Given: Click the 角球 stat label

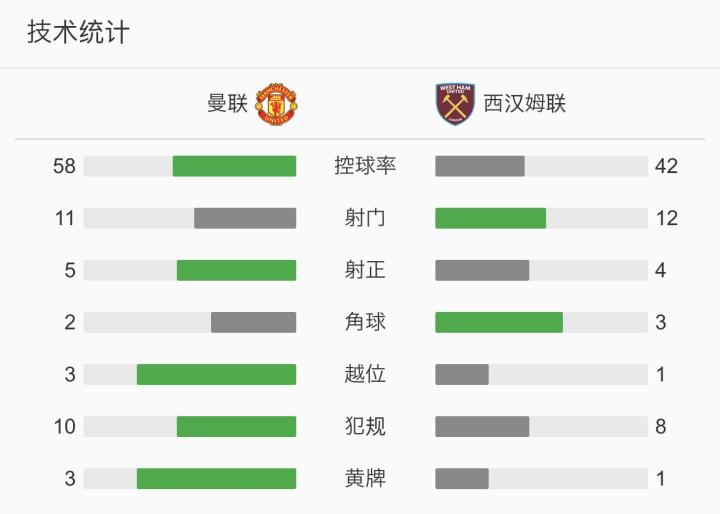Looking at the screenshot, I should [365, 322].
